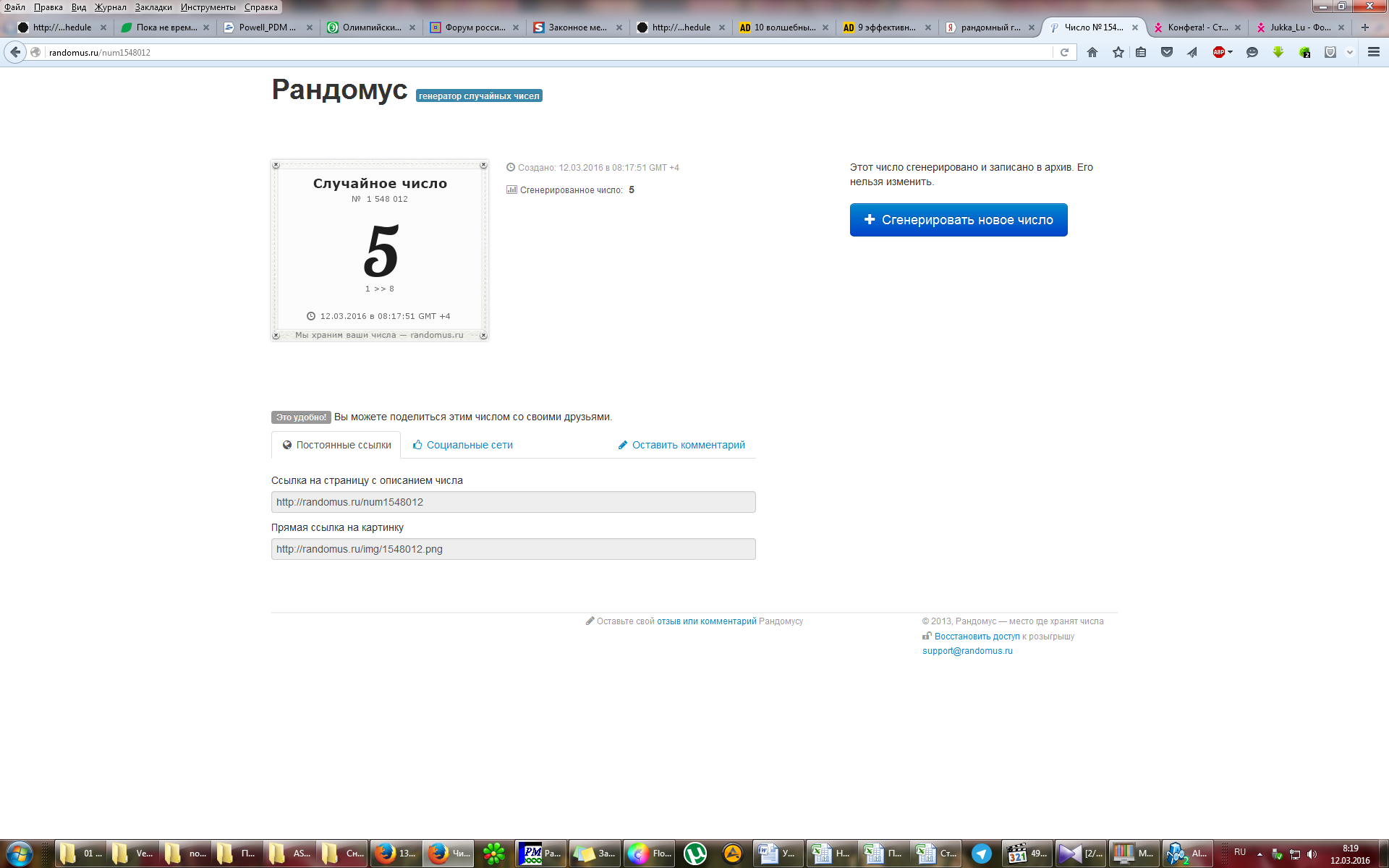Open Firefox hamburger menu
Screen dimensions: 1389x868
pos(1374,52)
